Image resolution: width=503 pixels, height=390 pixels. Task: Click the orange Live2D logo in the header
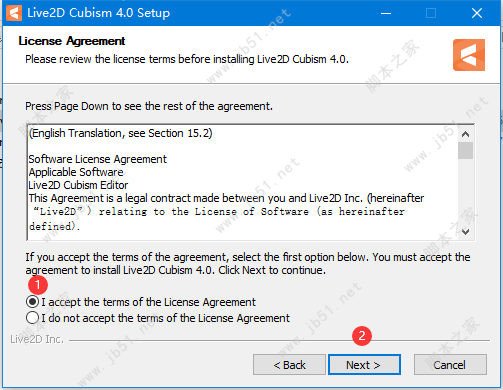pyautogui.click(x=469, y=55)
